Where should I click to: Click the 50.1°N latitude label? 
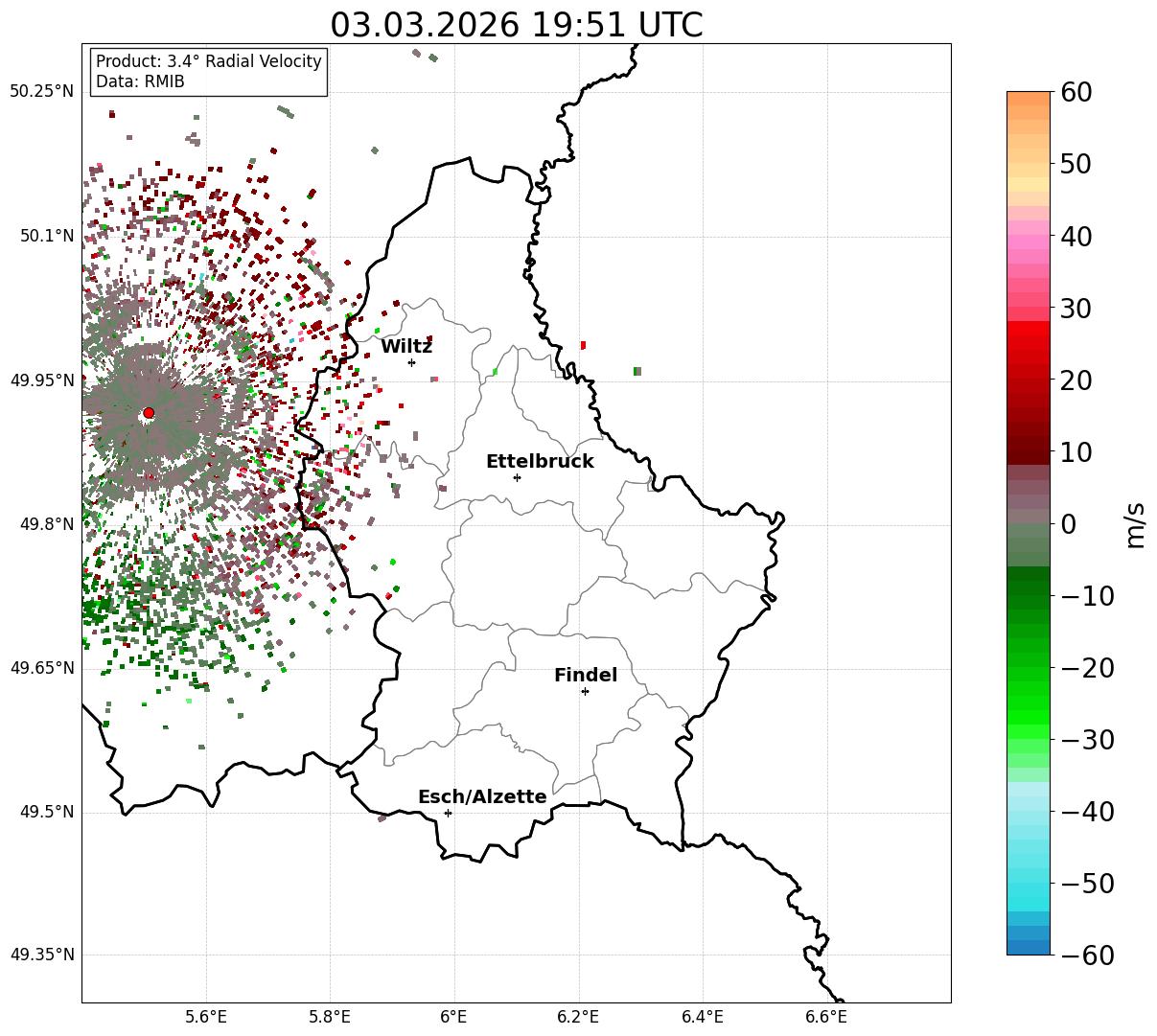click(45, 236)
